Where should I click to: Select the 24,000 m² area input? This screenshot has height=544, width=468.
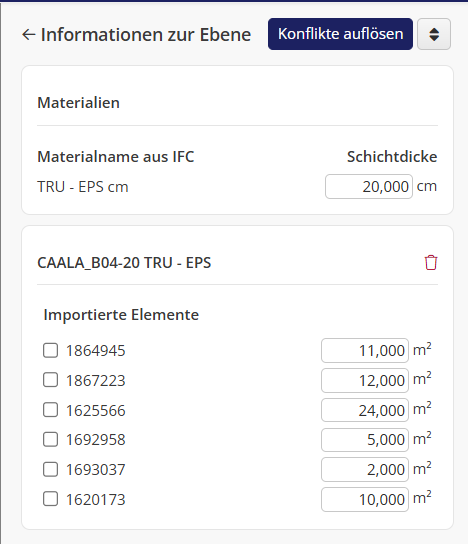tap(365, 410)
